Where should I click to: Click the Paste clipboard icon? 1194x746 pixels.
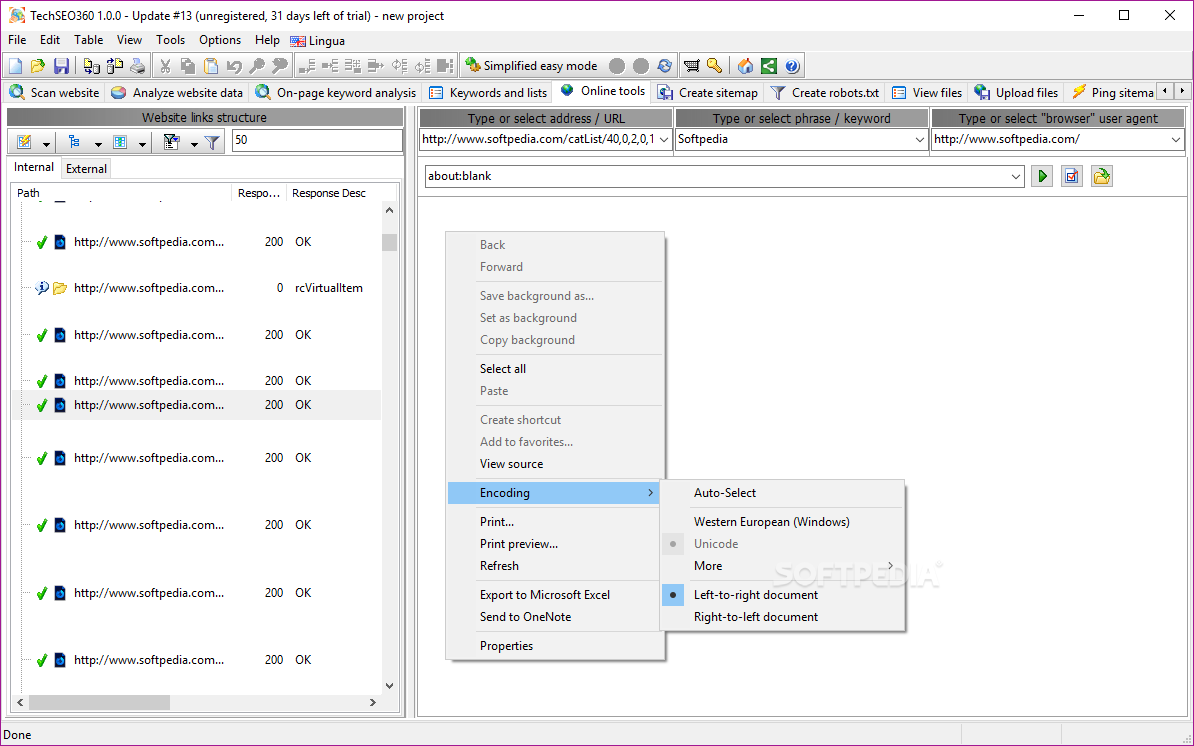coord(211,66)
